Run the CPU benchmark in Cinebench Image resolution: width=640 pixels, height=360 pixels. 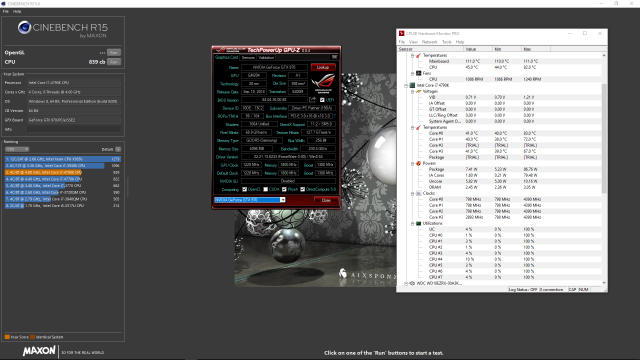[114, 62]
